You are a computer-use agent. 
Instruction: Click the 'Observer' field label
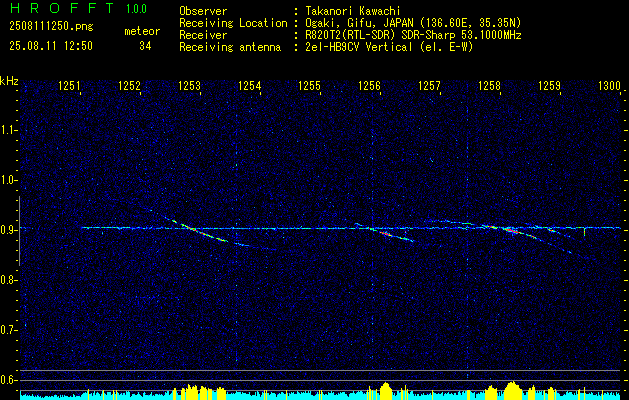tap(203, 11)
